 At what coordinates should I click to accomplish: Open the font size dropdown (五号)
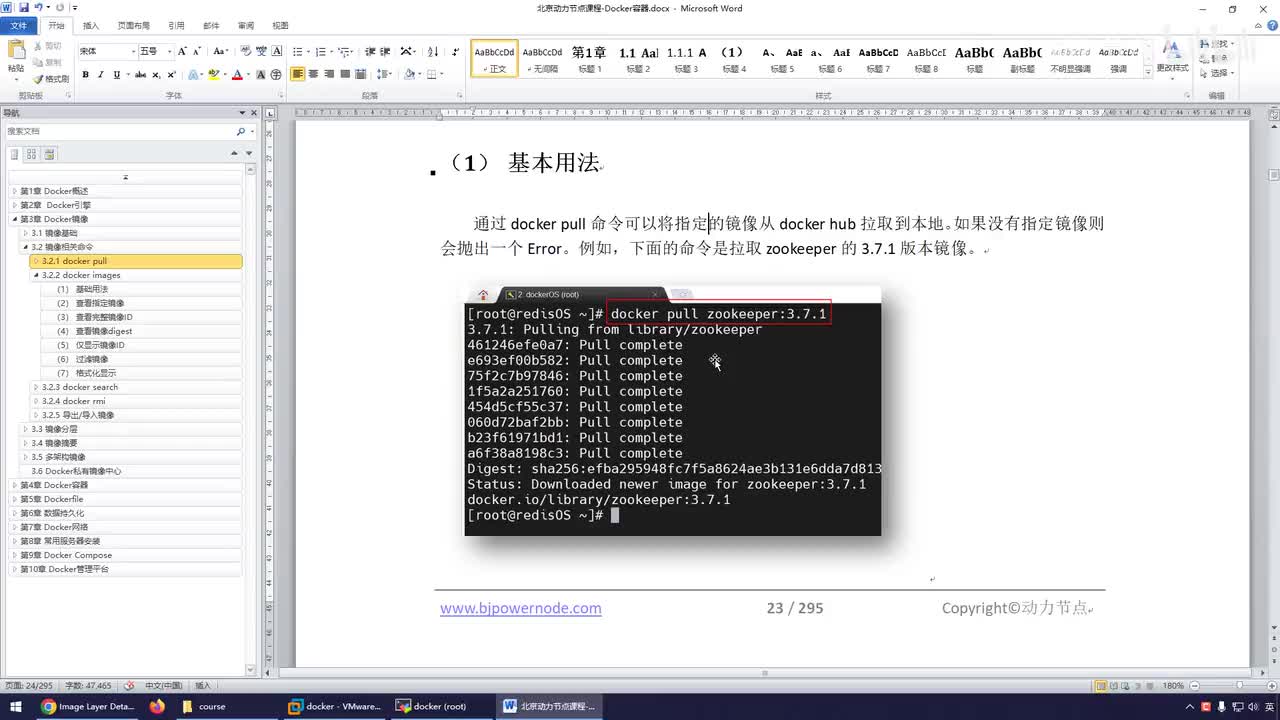[169, 51]
